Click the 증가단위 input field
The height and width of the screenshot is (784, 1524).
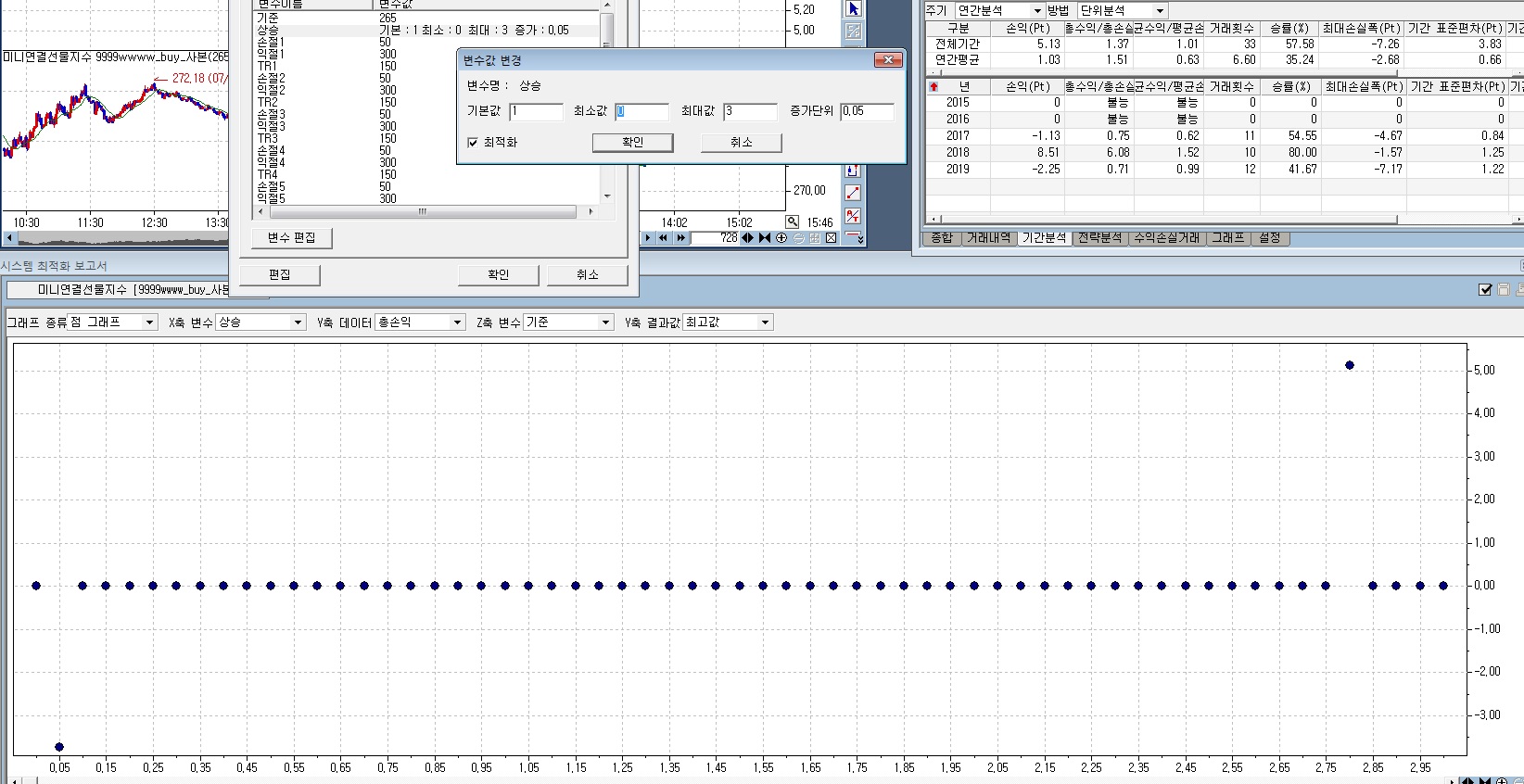point(868,111)
